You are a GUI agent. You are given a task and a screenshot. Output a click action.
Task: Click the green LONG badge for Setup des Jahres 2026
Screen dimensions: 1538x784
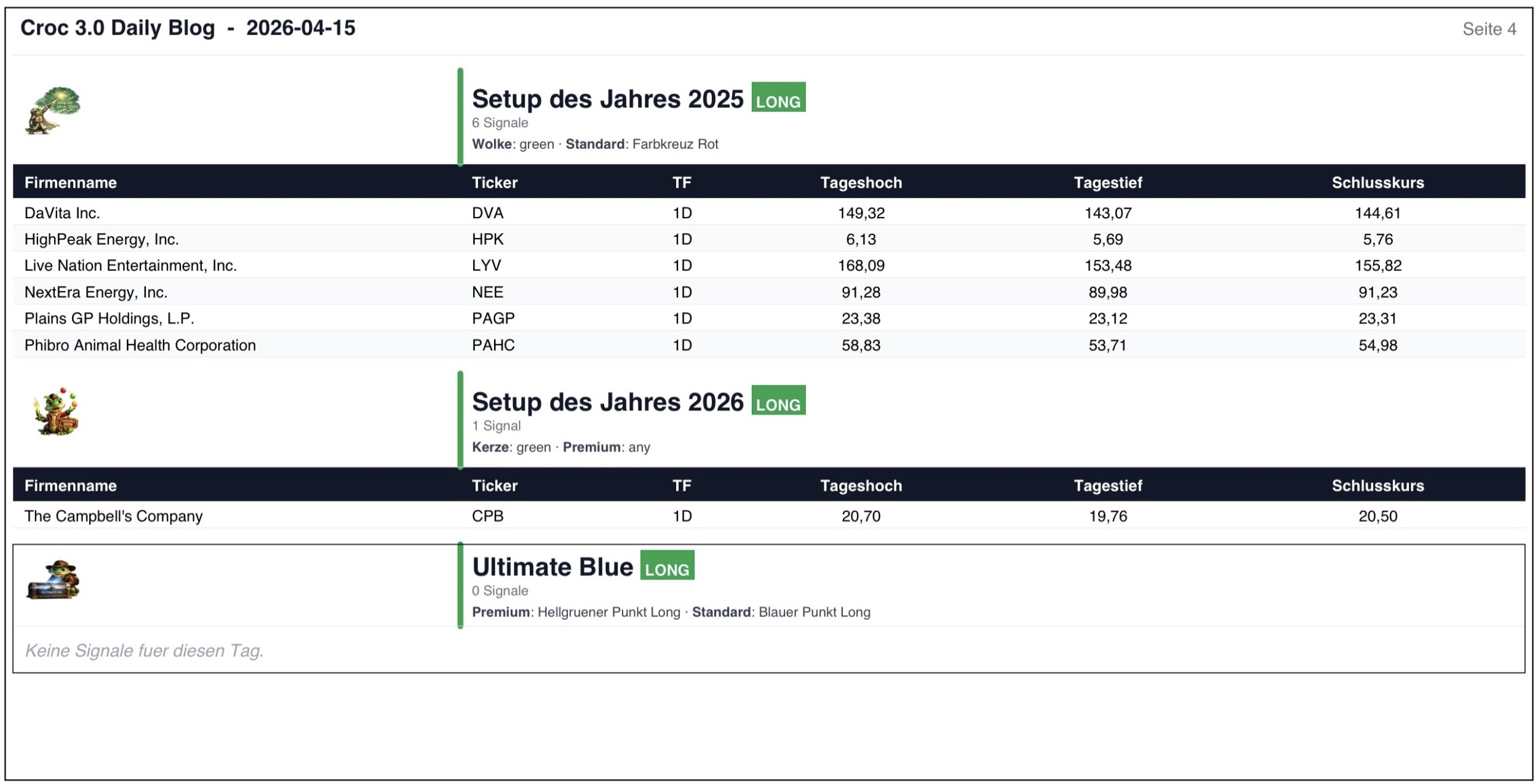tap(778, 401)
